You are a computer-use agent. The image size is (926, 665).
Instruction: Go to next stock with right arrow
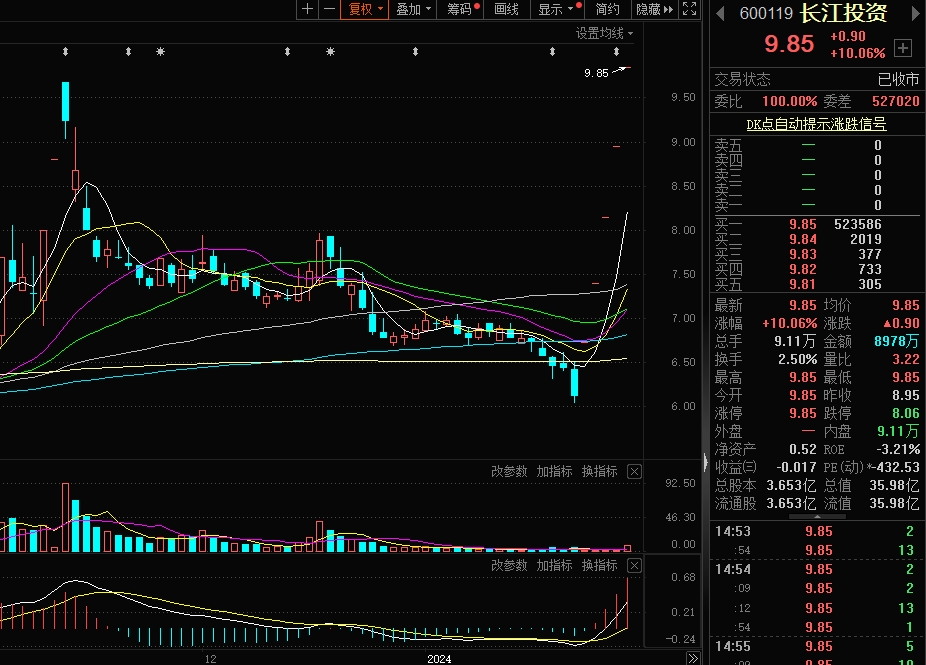(914, 13)
